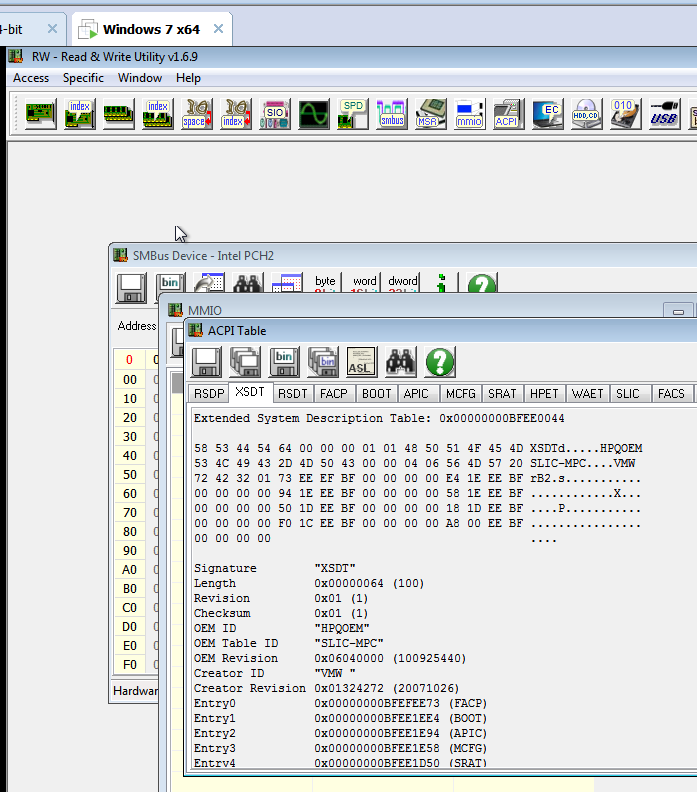Open the MSR register icon

pyautogui.click(x=431, y=114)
